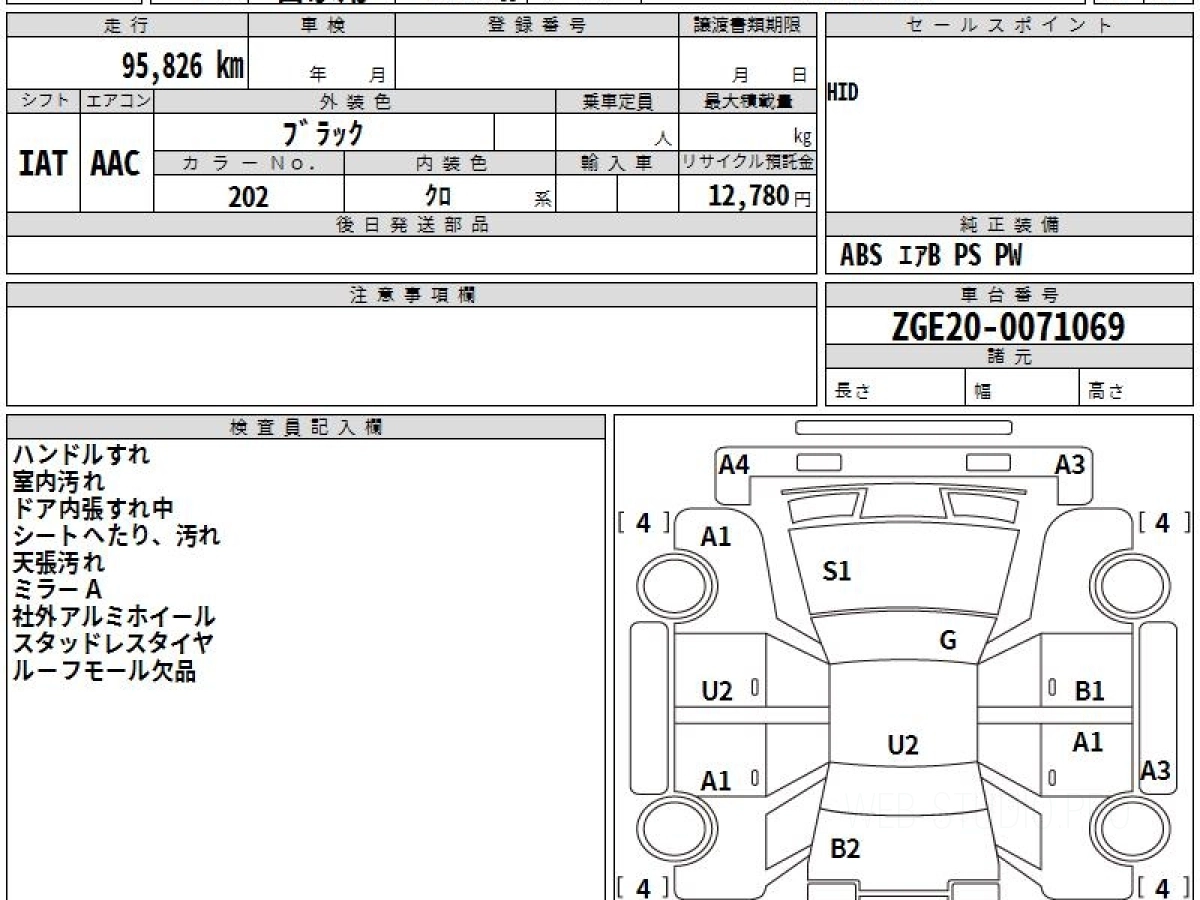Select the 社外アルミホイール note
The width and height of the screenshot is (1200, 900).
click(114, 616)
